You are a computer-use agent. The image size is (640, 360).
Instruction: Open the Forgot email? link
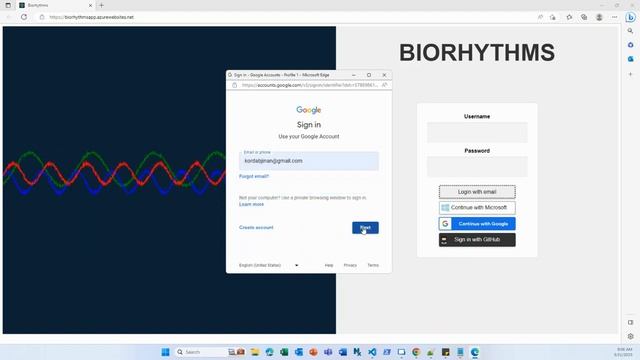click(x=254, y=176)
